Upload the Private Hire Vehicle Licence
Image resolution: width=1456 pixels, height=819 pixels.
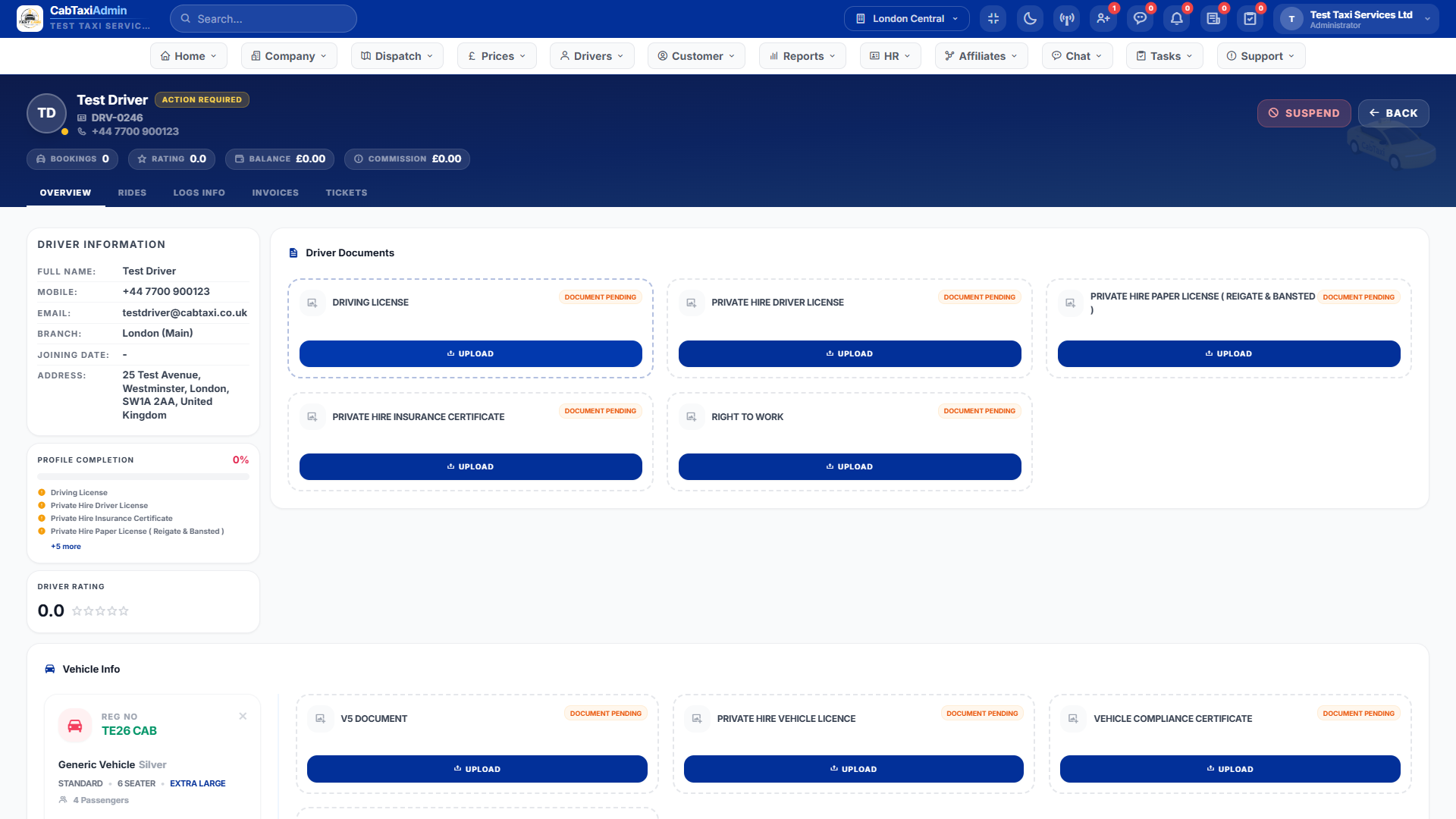click(854, 769)
